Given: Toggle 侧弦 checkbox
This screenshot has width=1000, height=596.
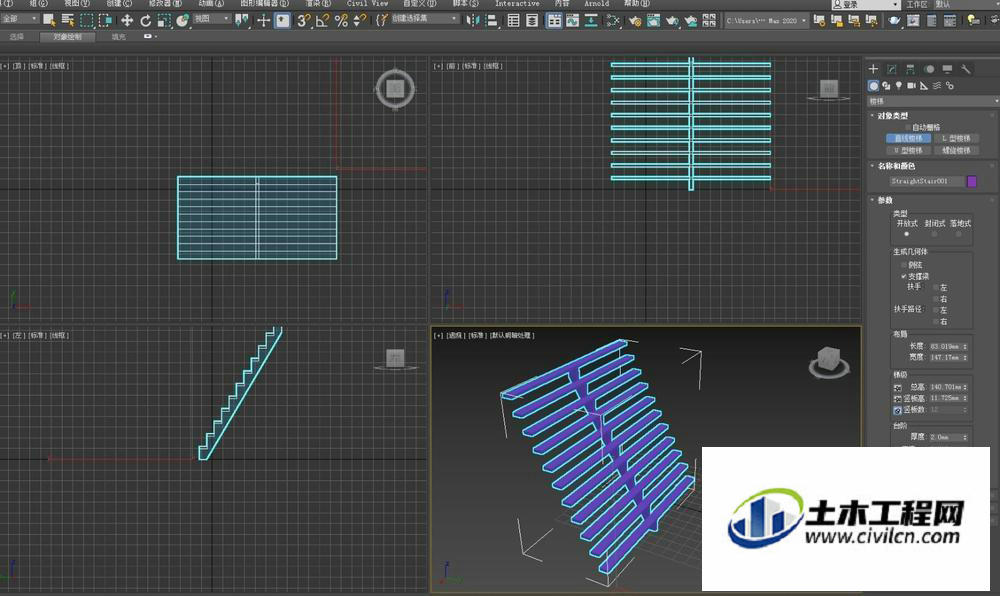Looking at the screenshot, I should (904, 265).
